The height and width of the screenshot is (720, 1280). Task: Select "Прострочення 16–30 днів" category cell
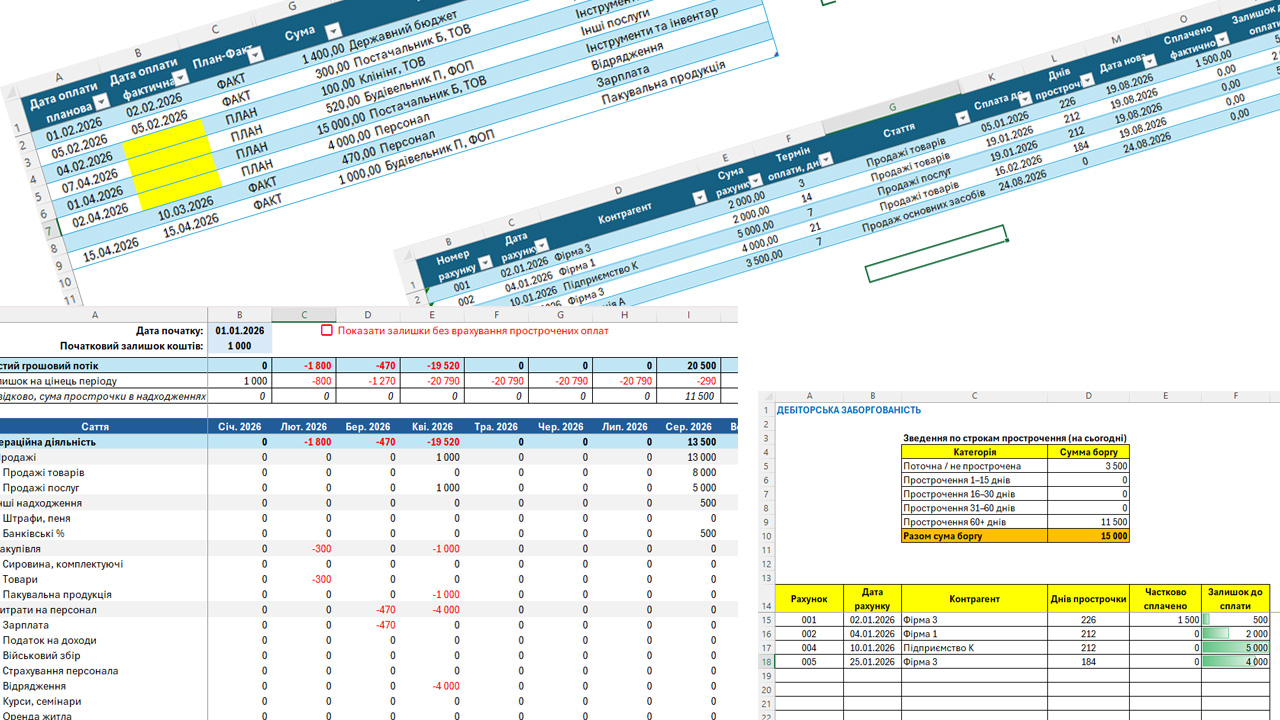974,494
